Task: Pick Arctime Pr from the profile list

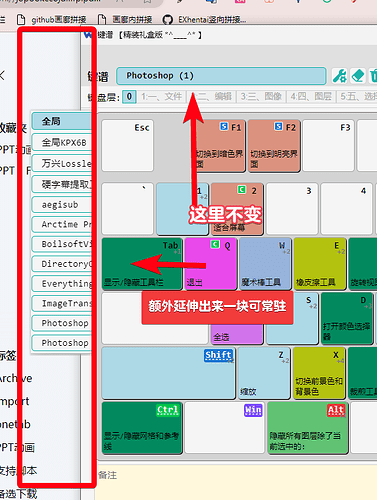Action: (x=62, y=224)
